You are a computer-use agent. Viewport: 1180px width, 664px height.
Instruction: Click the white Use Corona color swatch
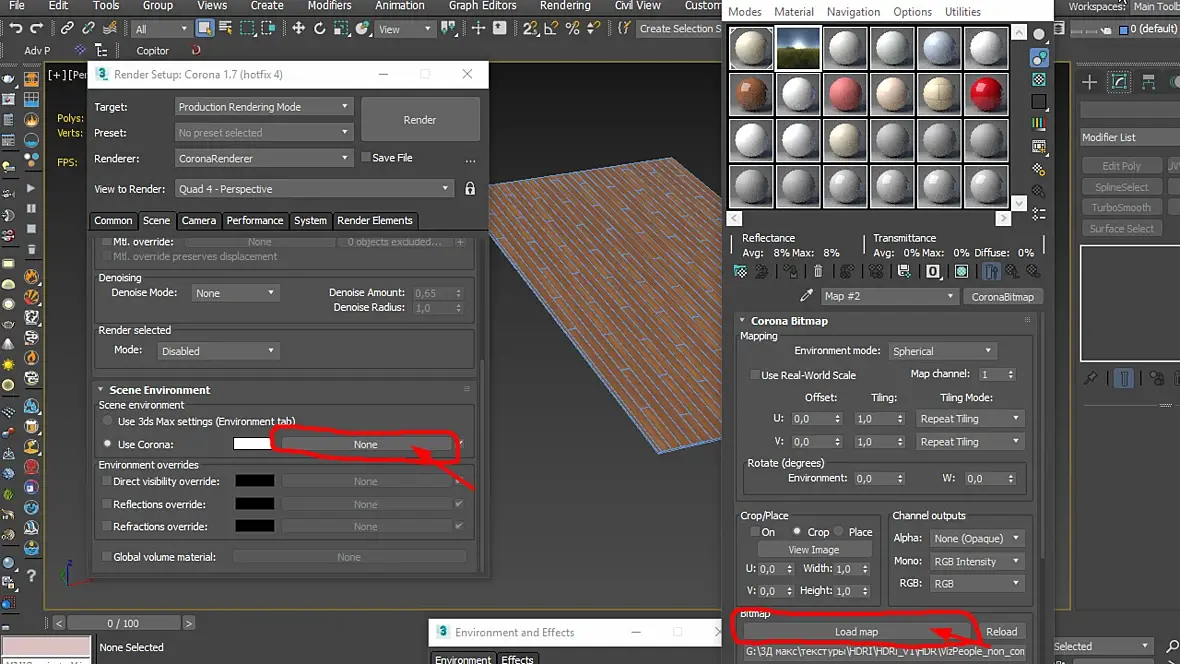252,444
